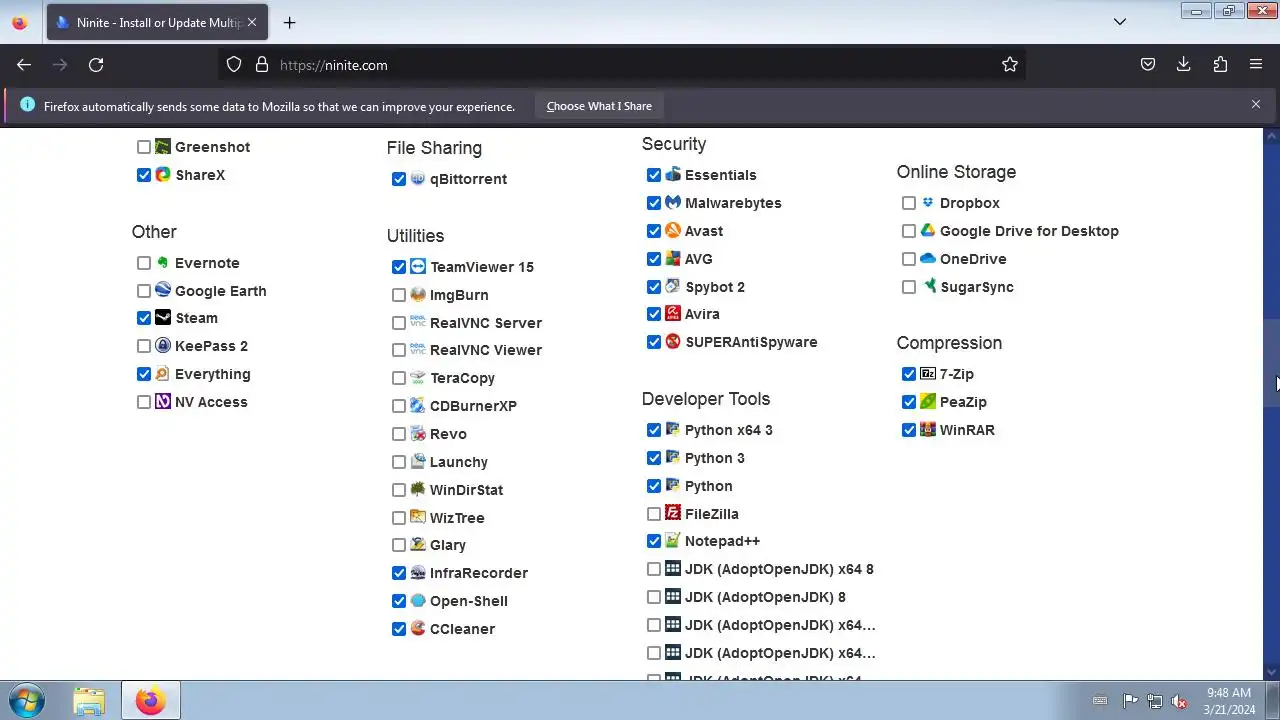Click the ImgBurn disc icon
The image size is (1280, 720).
pyautogui.click(x=418, y=295)
